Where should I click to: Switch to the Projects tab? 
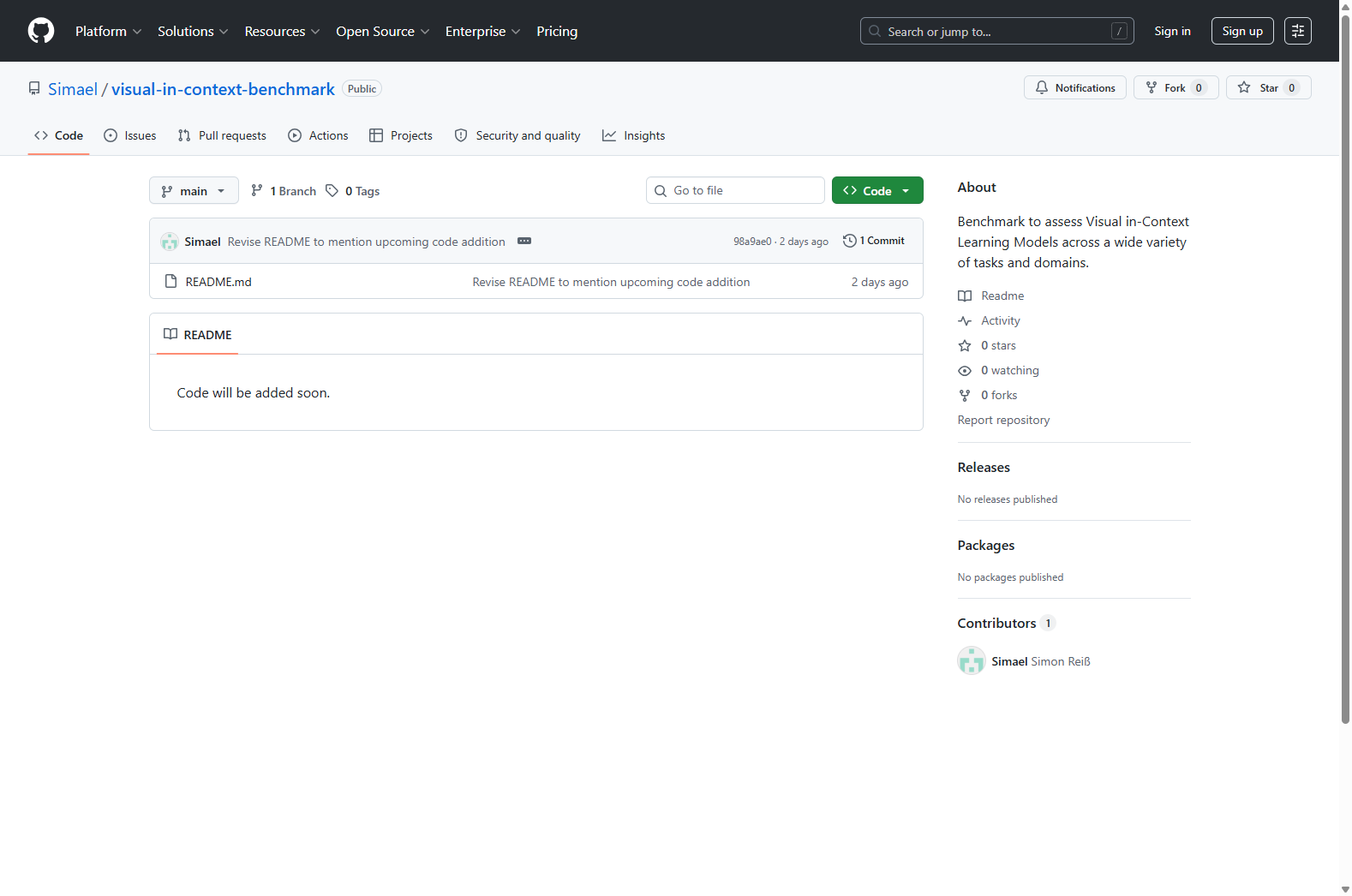(400, 135)
